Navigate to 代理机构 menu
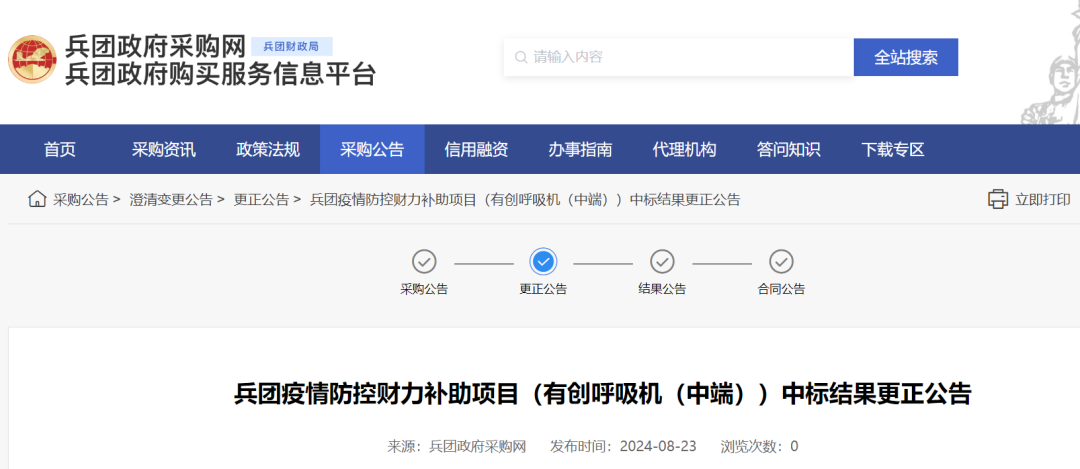This screenshot has width=1080, height=469. pyautogui.click(x=684, y=150)
